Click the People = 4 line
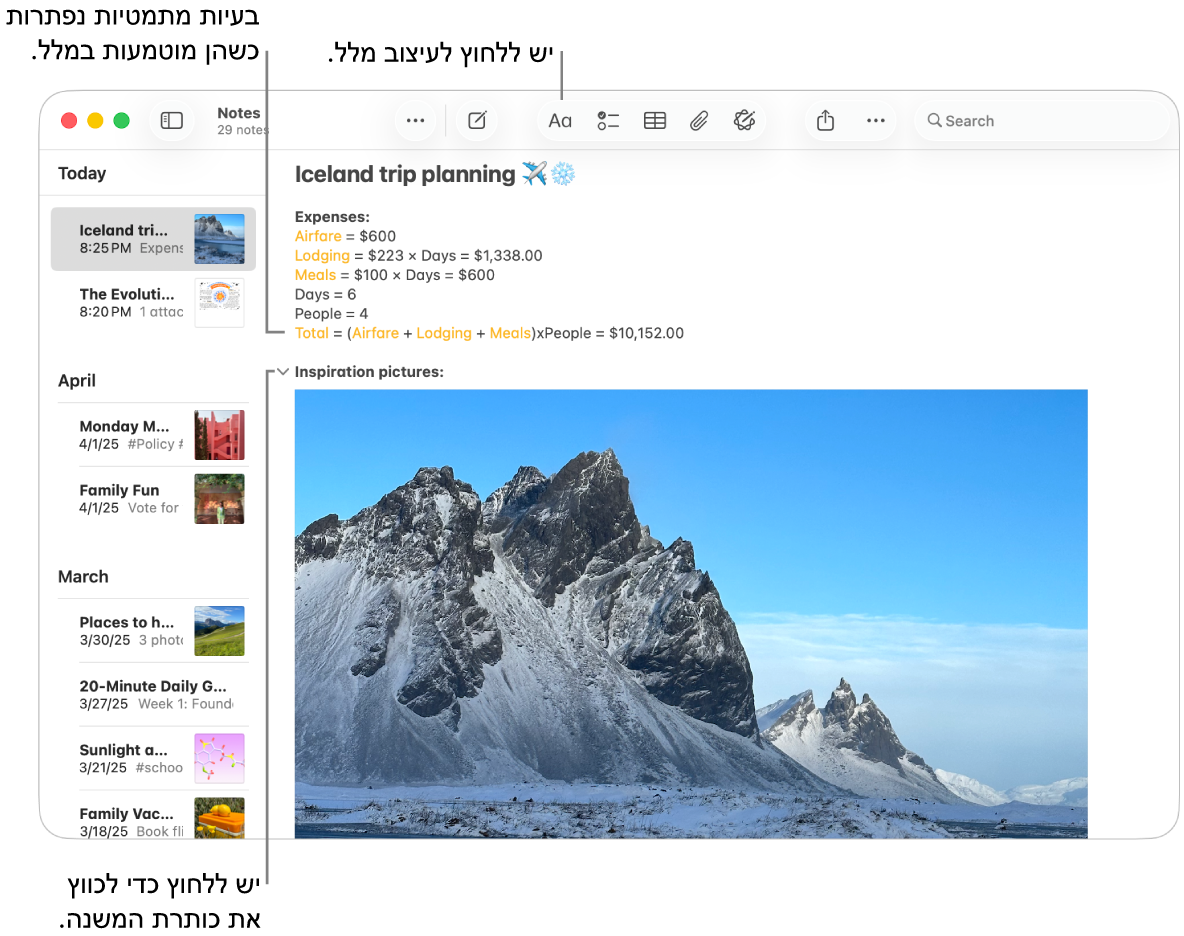The image size is (1184, 936). [331, 314]
